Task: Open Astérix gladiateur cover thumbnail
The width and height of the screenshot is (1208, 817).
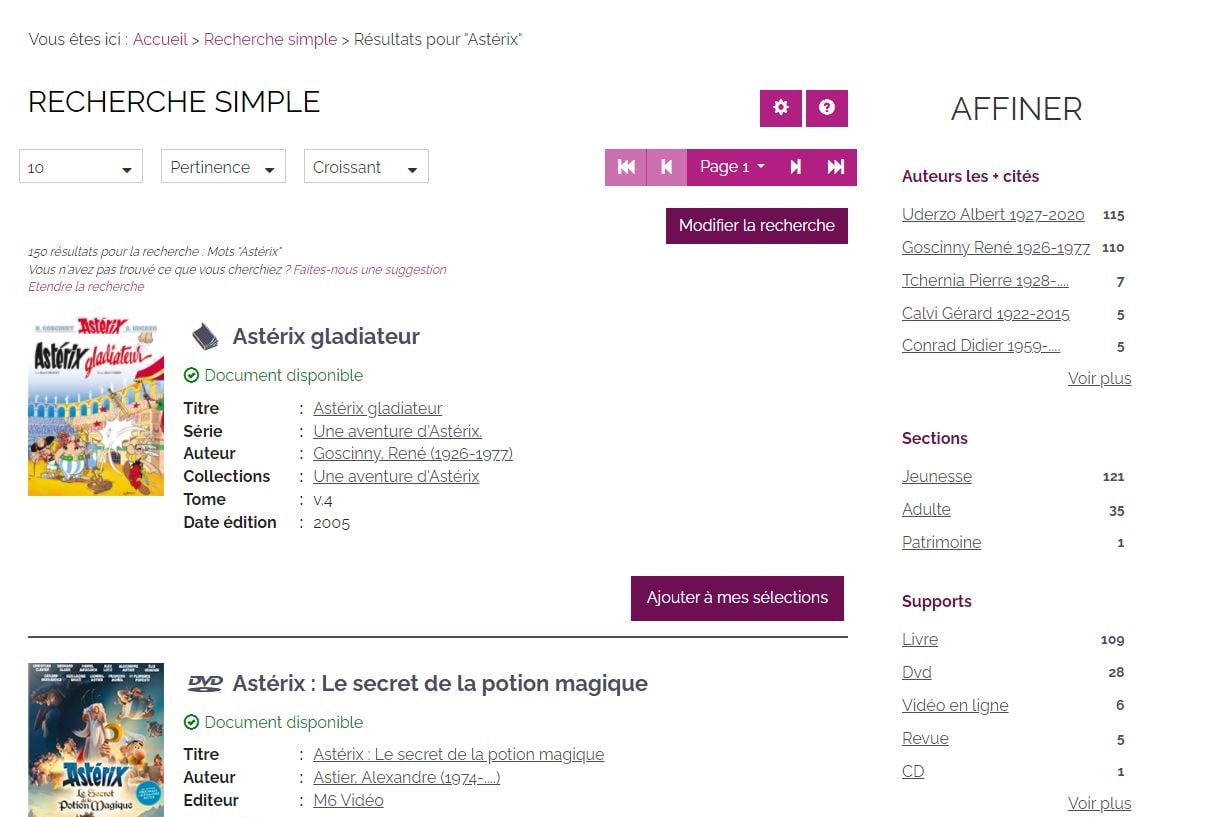Action: click(96, 407)
